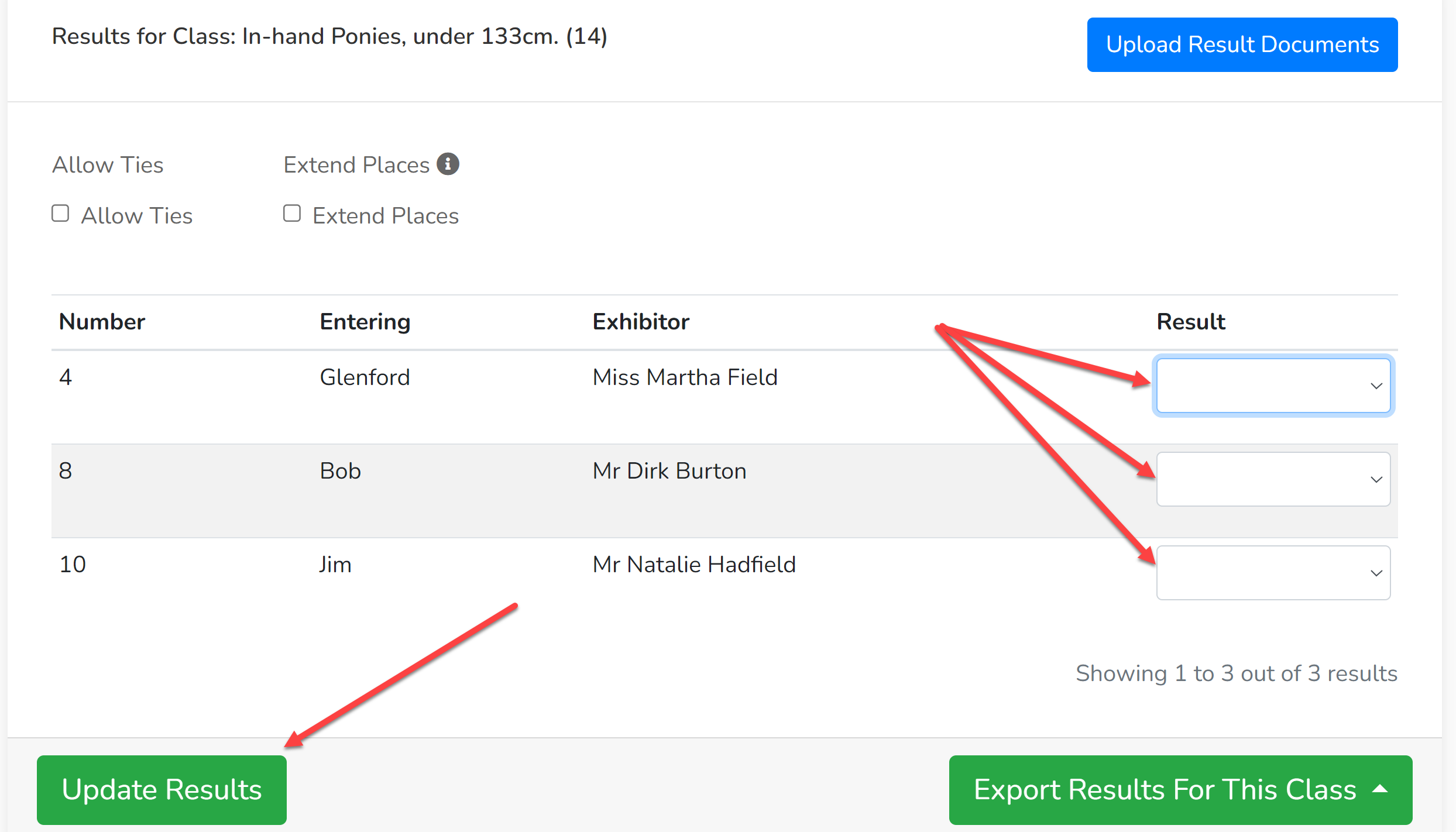Image resolution: width=1456 pixels, height=832 pixels.
Task: Click chevron arrow in Glenford's result dropdown
Action: 1376,386
